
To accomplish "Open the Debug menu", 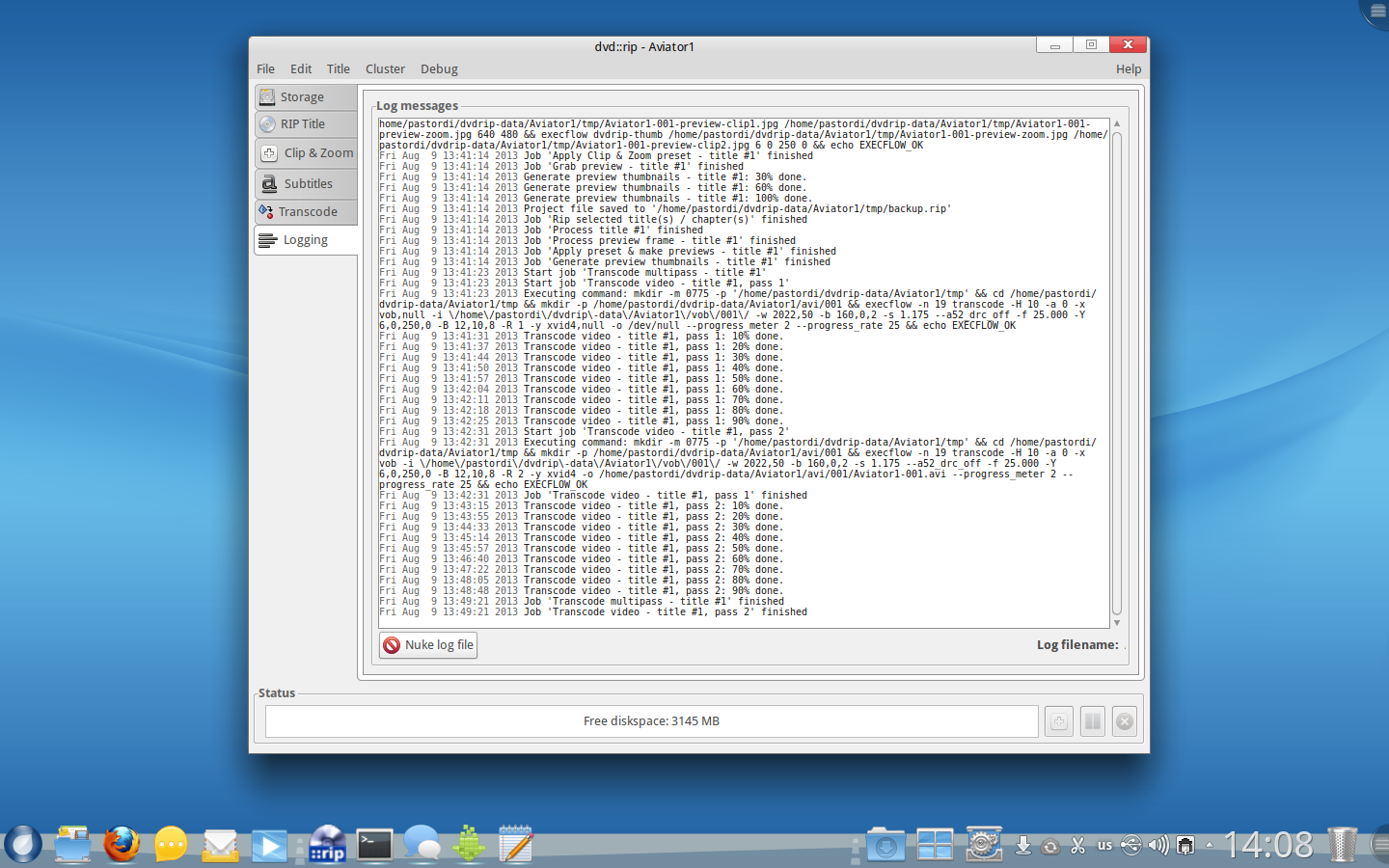I will pos(439,69).
